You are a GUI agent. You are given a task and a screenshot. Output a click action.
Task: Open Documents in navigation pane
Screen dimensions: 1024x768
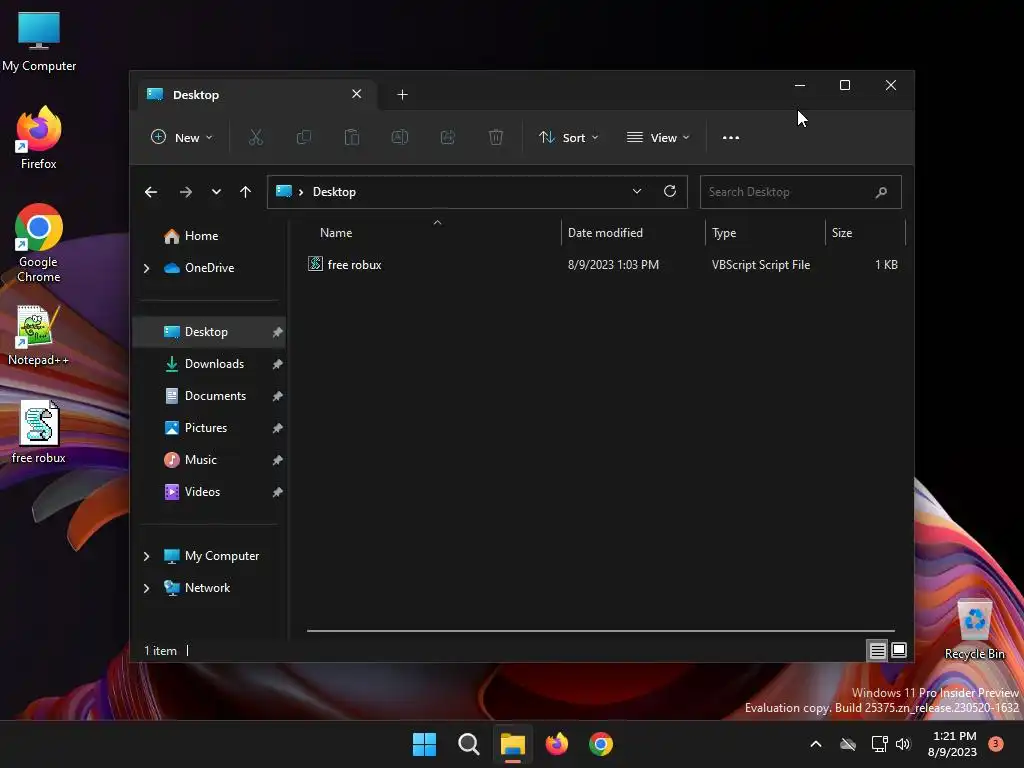215,396
